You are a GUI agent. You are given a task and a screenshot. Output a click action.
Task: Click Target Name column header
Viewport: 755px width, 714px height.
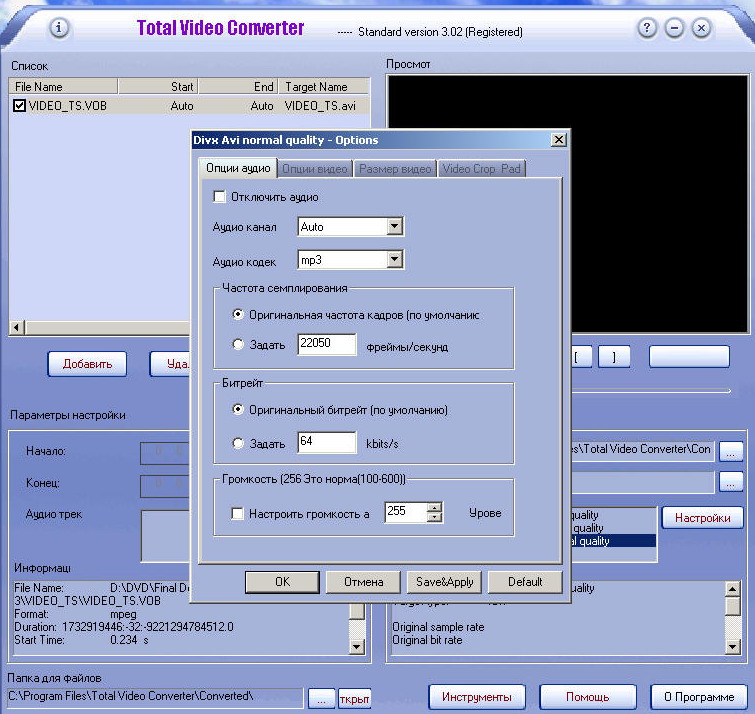point(324,87)
